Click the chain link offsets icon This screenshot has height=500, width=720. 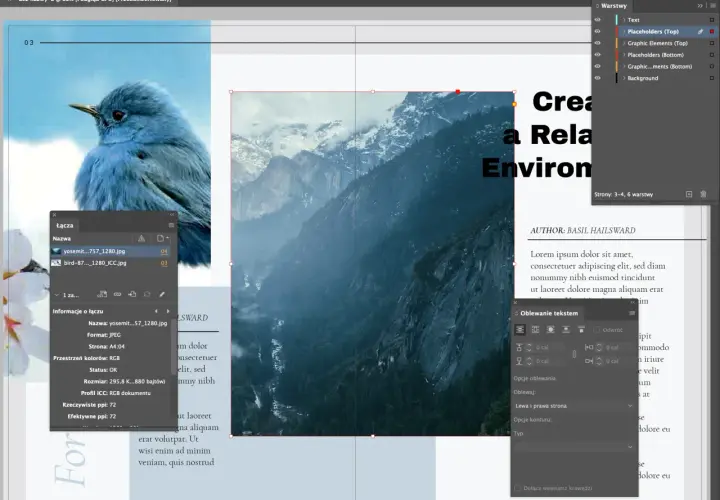click(574, 354)
